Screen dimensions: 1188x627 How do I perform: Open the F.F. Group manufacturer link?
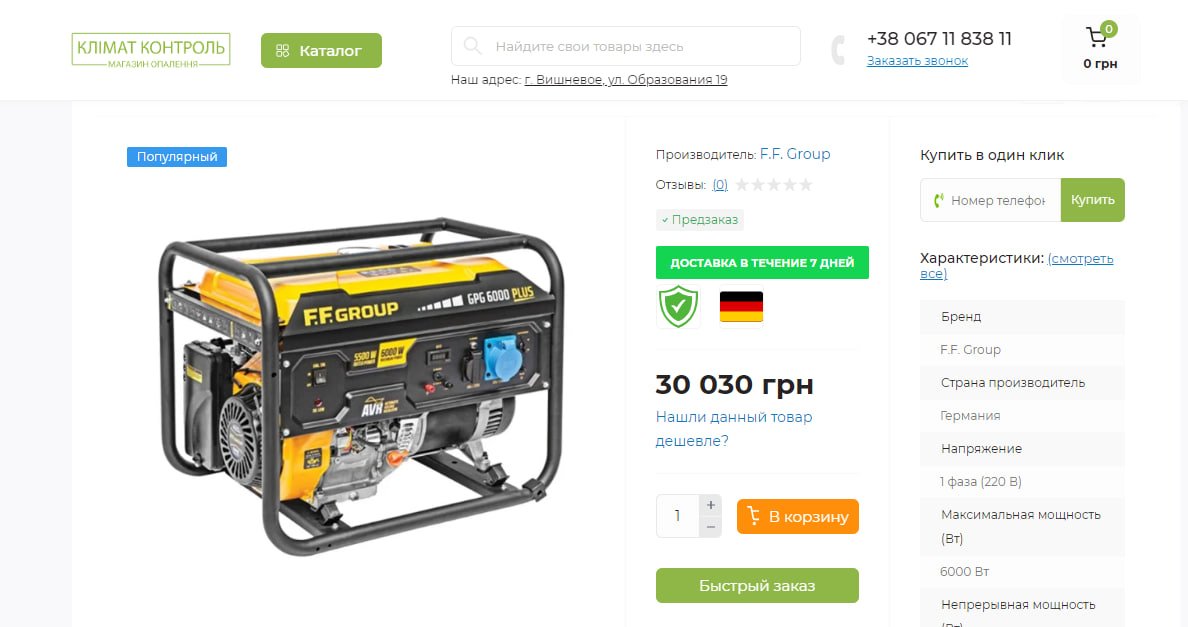[x=795, y=154]
